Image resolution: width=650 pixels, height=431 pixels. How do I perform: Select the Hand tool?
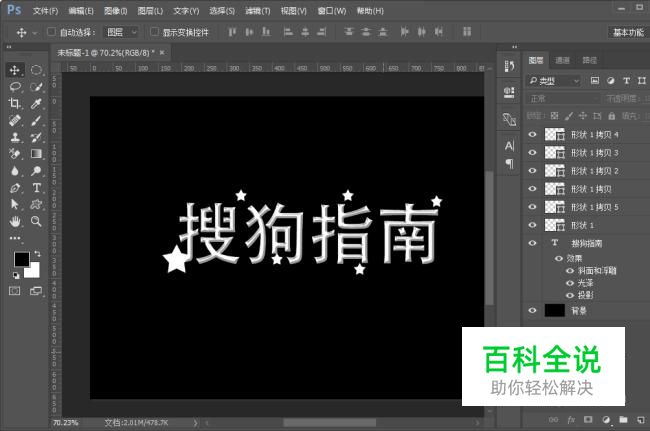(15, 221)
